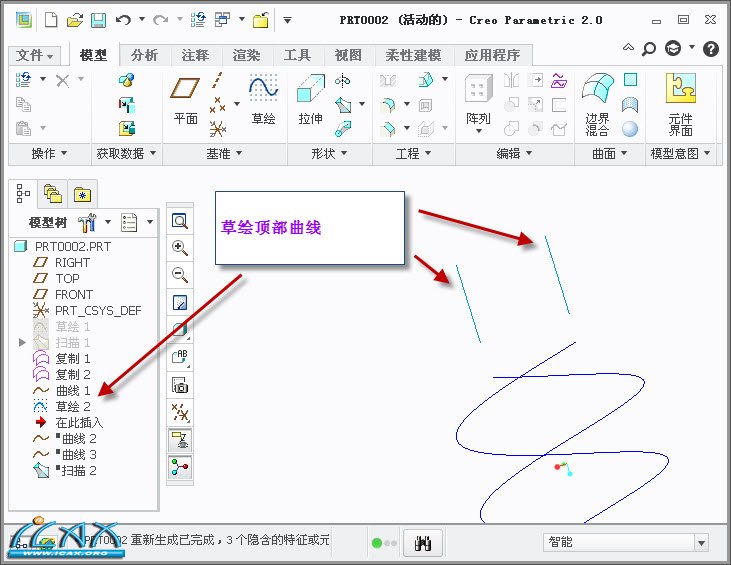Expand the 操作 group dropdown
This screenshot has height=565, width=731.
click(x=49, y=153)
